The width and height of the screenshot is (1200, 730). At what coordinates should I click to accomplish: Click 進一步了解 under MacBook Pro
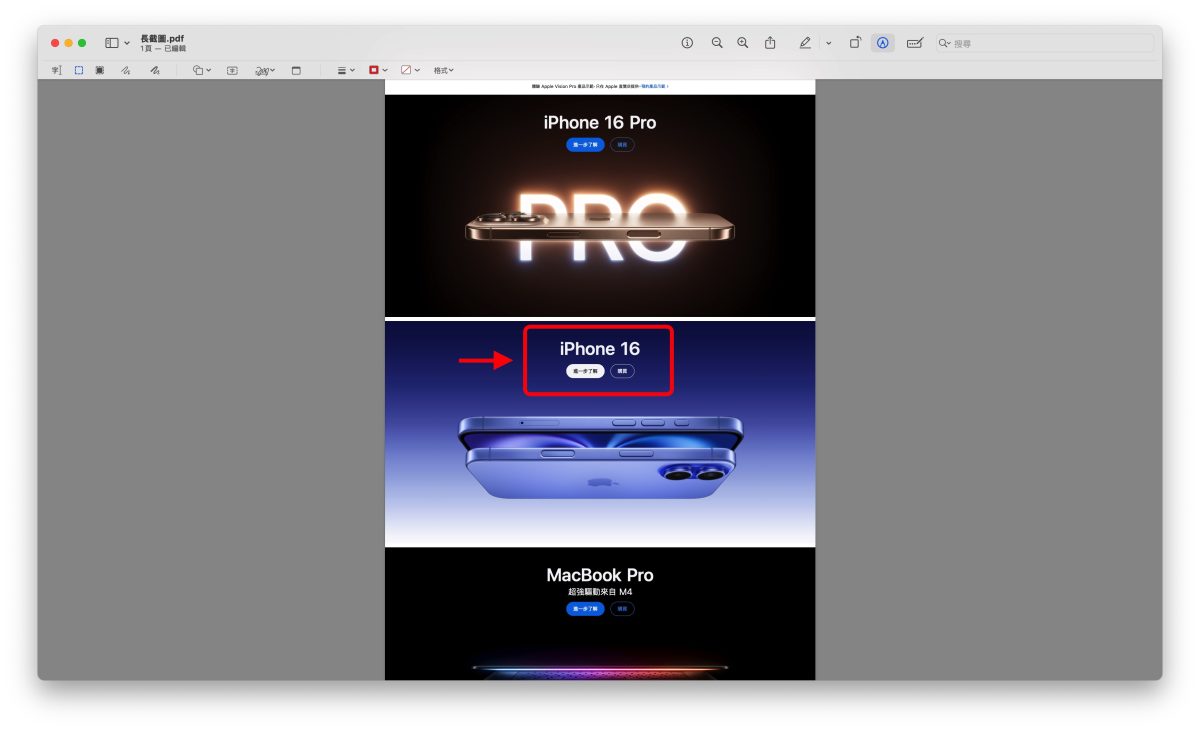(x=585, y=609)
